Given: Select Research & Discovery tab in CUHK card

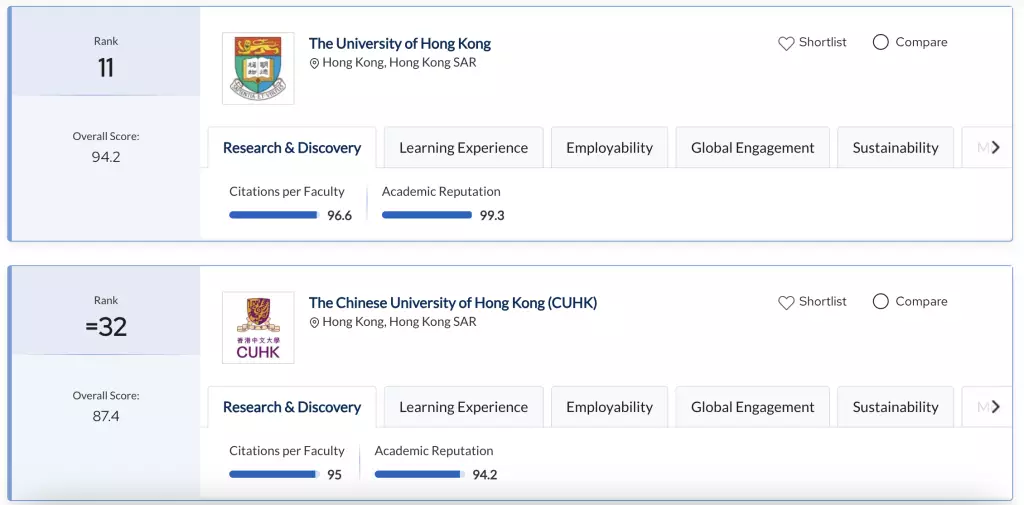Looking at the screenshot, I should 292,407.
